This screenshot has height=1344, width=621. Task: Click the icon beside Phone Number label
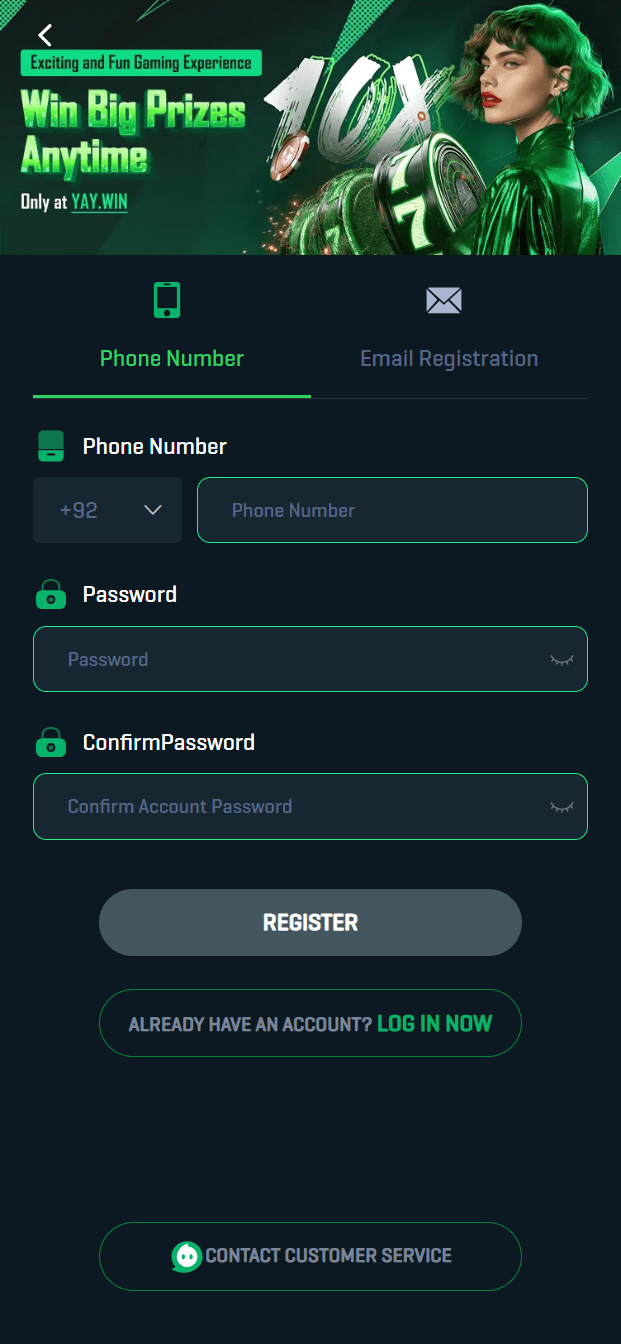click(51, 447)
